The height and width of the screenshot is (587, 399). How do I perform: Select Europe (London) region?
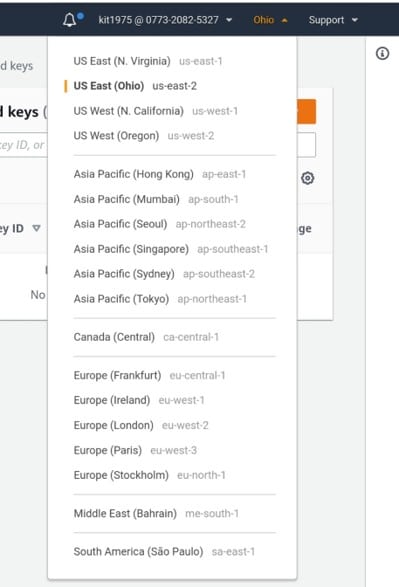coord(141,425)
